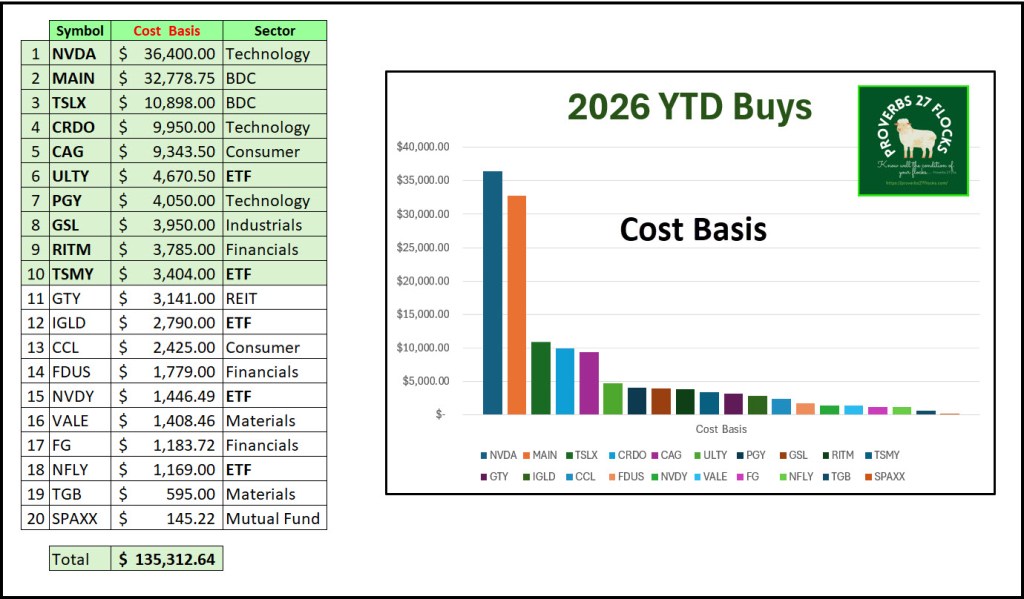Click the purple CAG chart bar

pos(589,382)
